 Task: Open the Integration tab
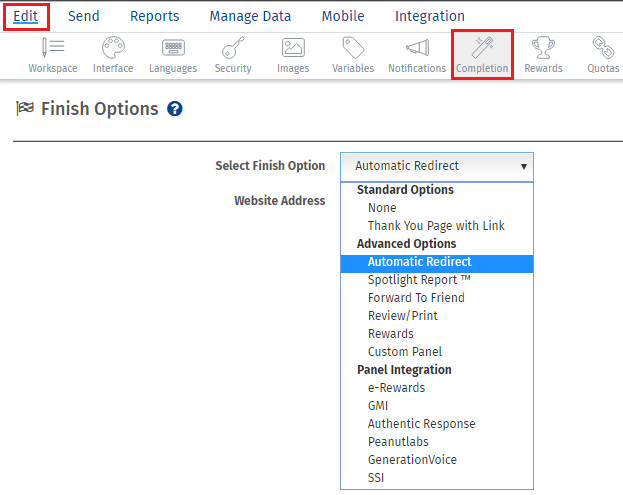tap(430, 16)
